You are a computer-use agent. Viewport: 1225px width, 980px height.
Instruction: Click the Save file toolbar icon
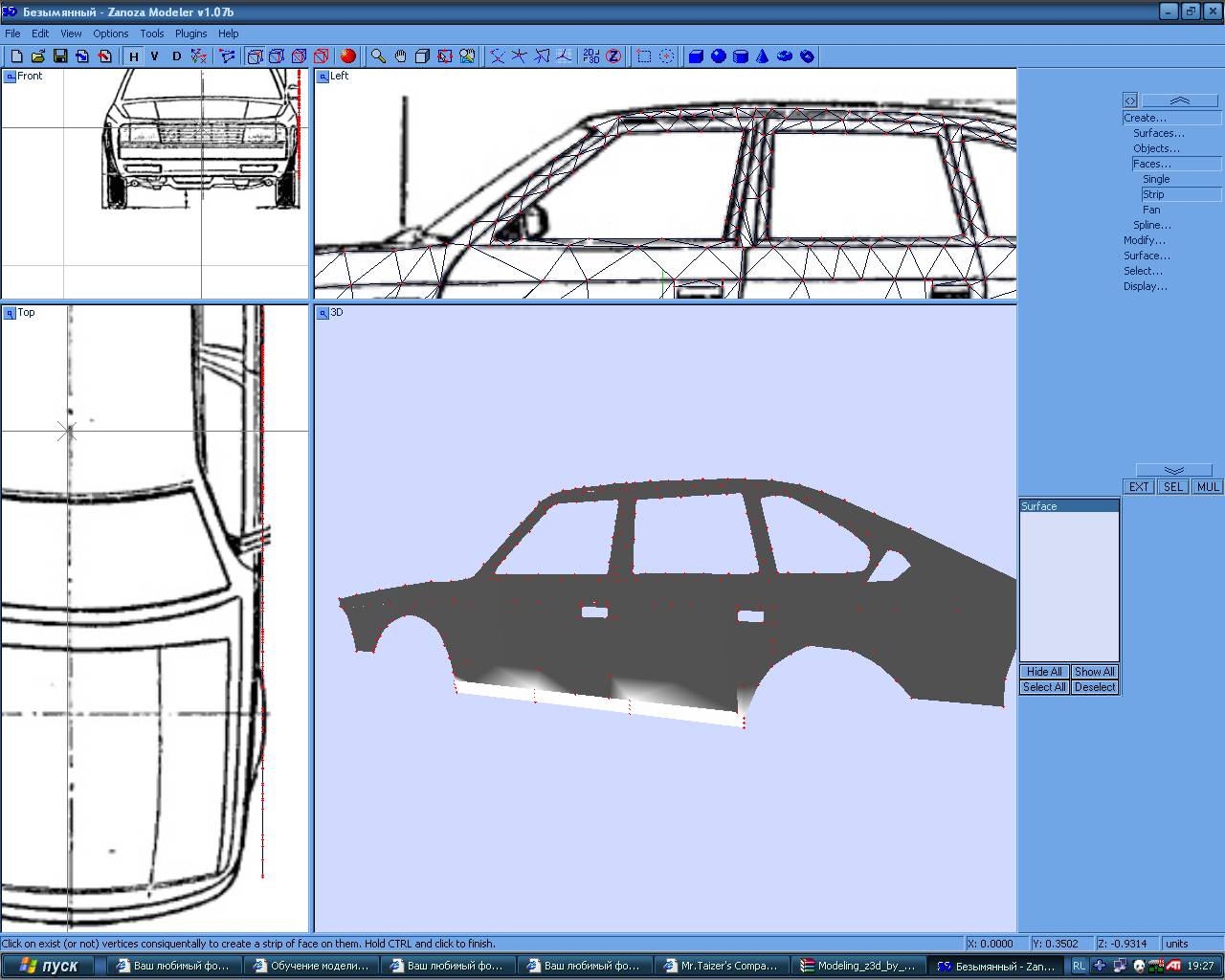60,56
